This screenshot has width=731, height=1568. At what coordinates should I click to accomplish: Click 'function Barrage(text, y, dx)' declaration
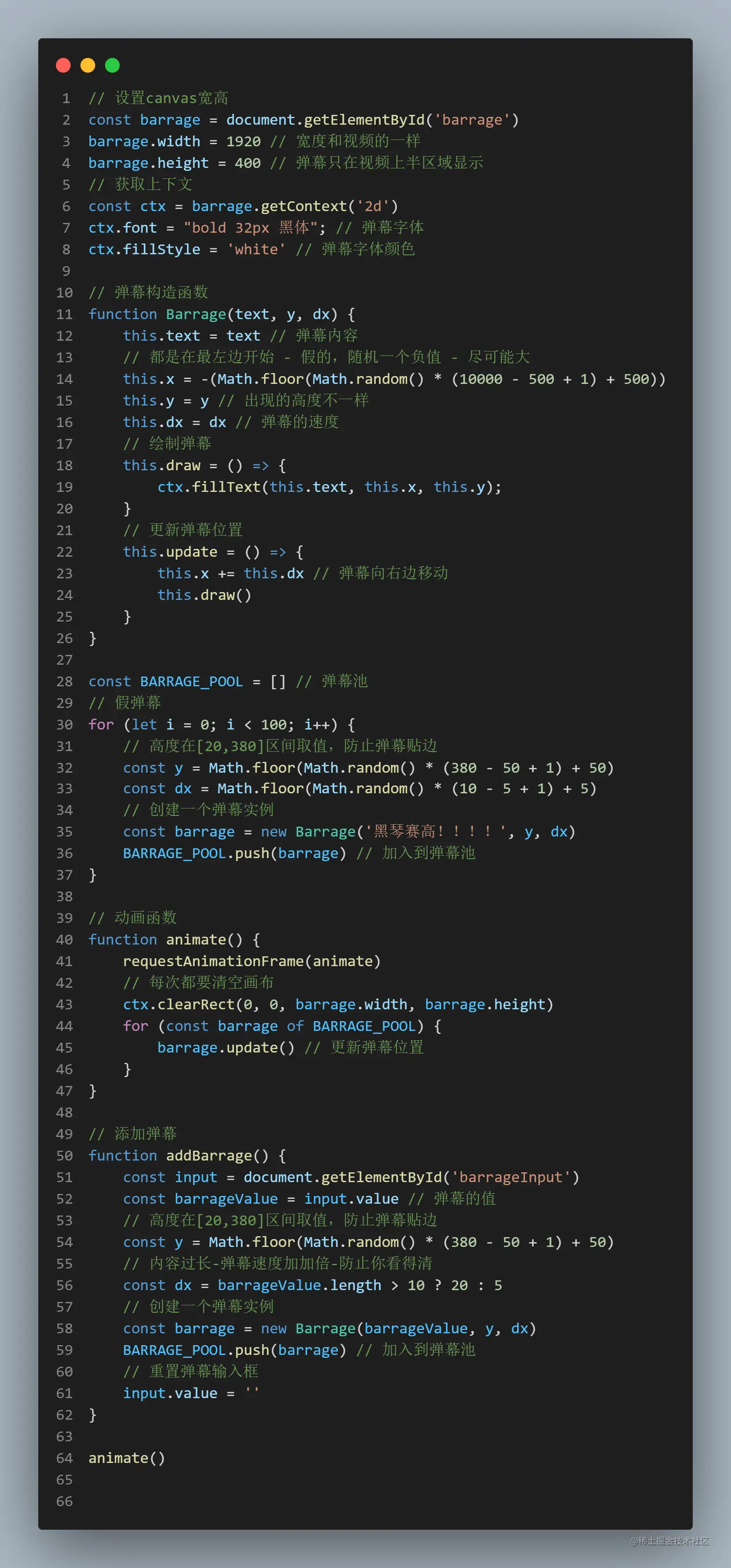coord(213,315)
